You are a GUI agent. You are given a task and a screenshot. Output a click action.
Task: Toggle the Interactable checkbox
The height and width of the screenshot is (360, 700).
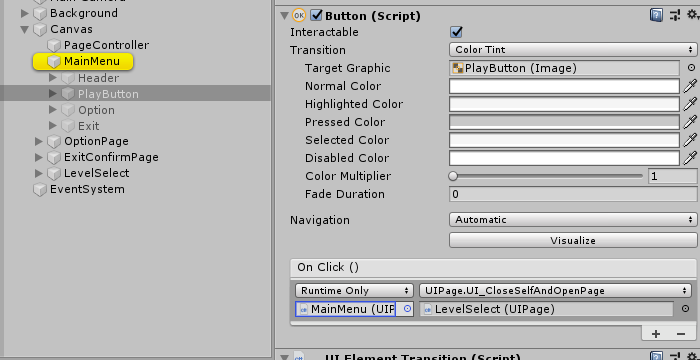click(x=456, y=32)
